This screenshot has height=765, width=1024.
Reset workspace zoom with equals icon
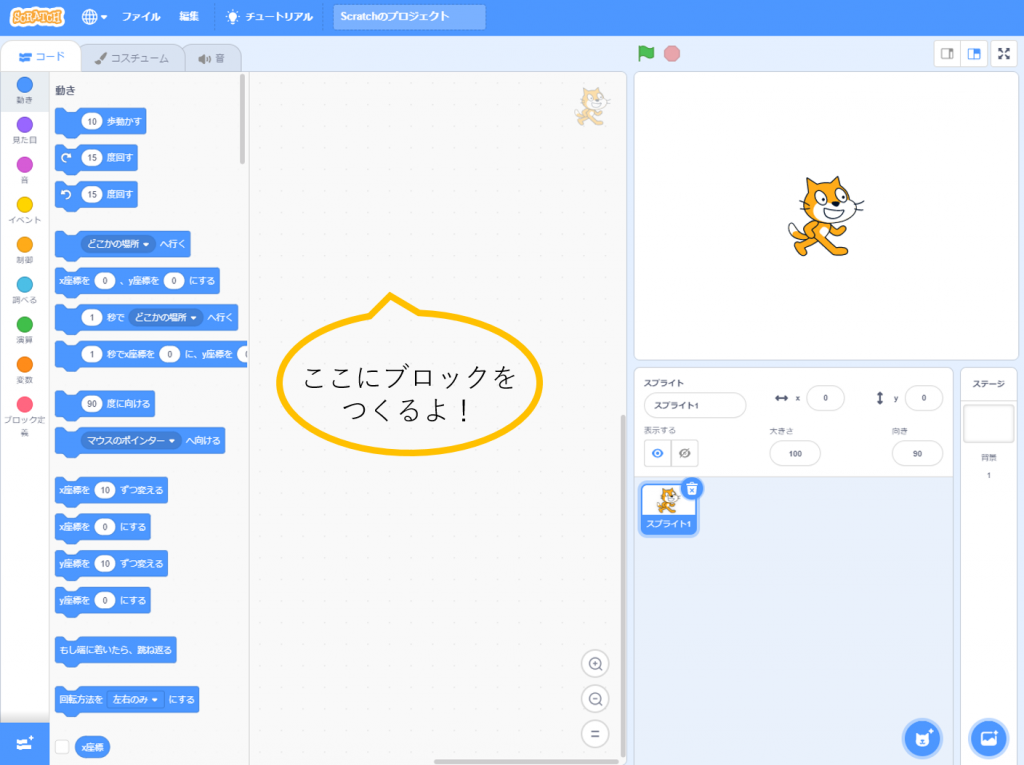[595, 734]
